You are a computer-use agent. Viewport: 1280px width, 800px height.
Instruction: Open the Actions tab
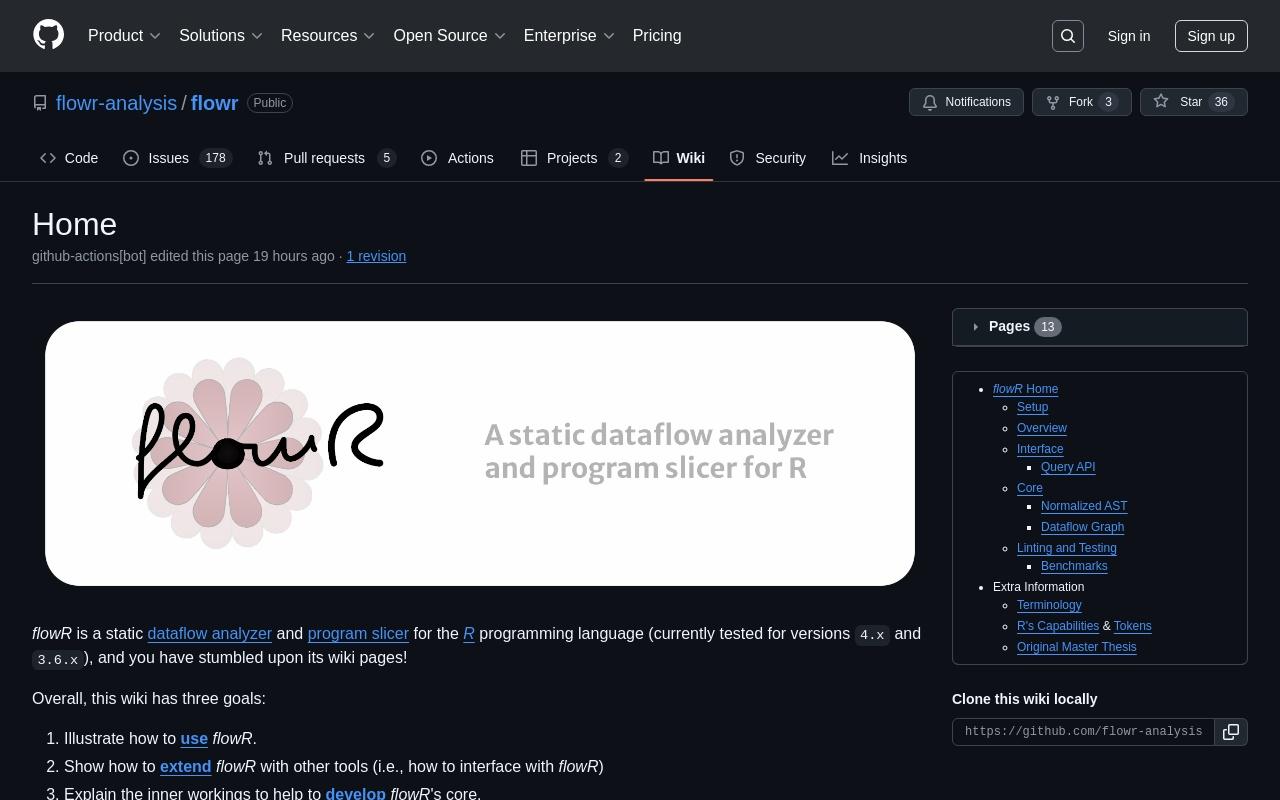457,158
